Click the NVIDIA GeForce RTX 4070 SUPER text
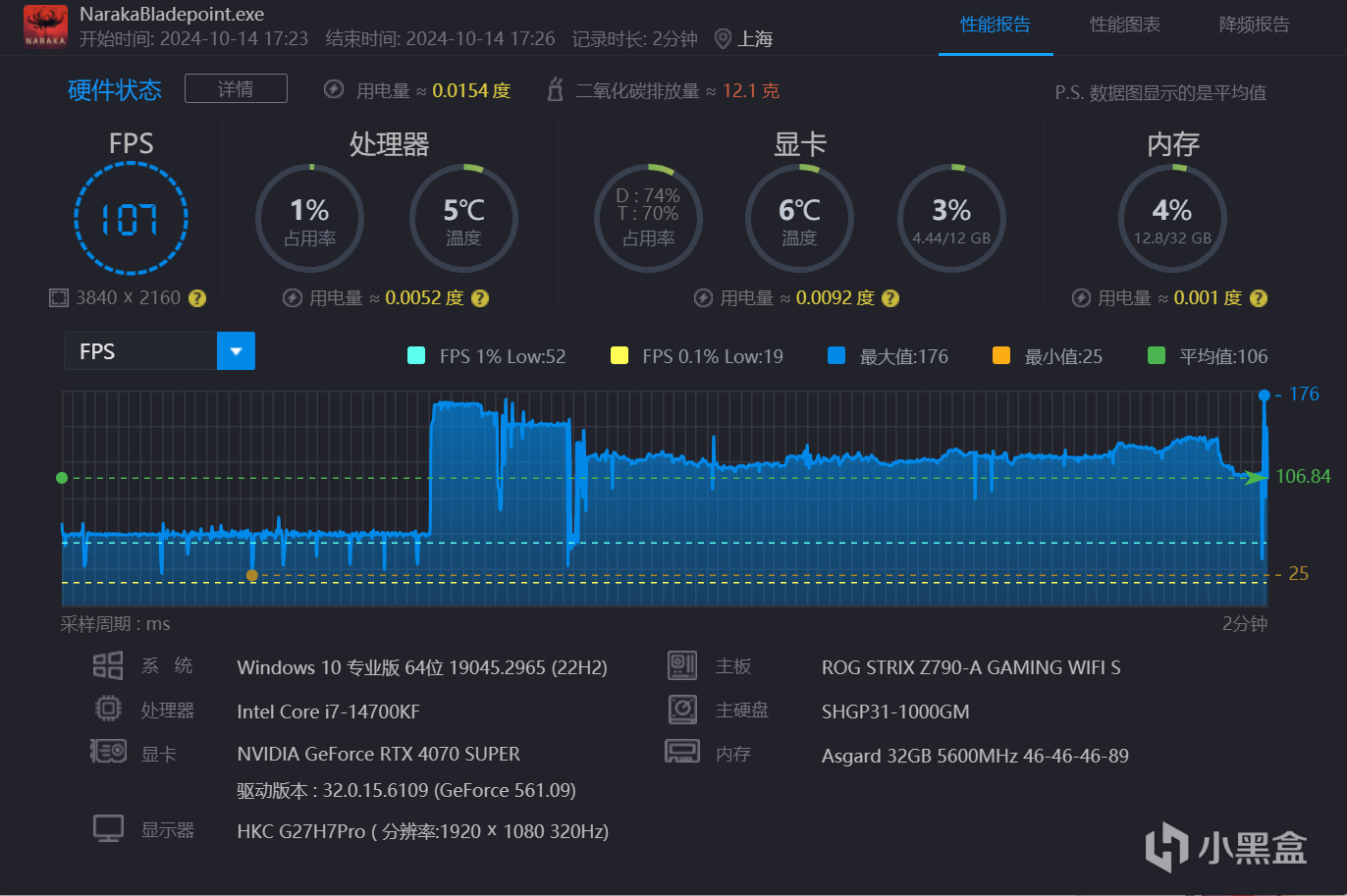 pos(379,754)
